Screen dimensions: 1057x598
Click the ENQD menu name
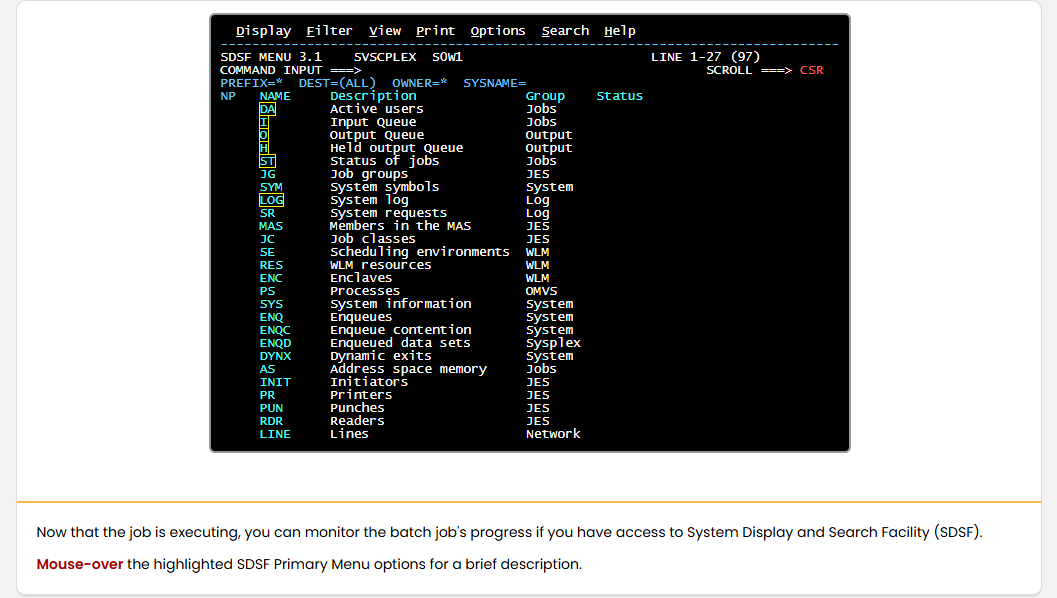[275, 343]
